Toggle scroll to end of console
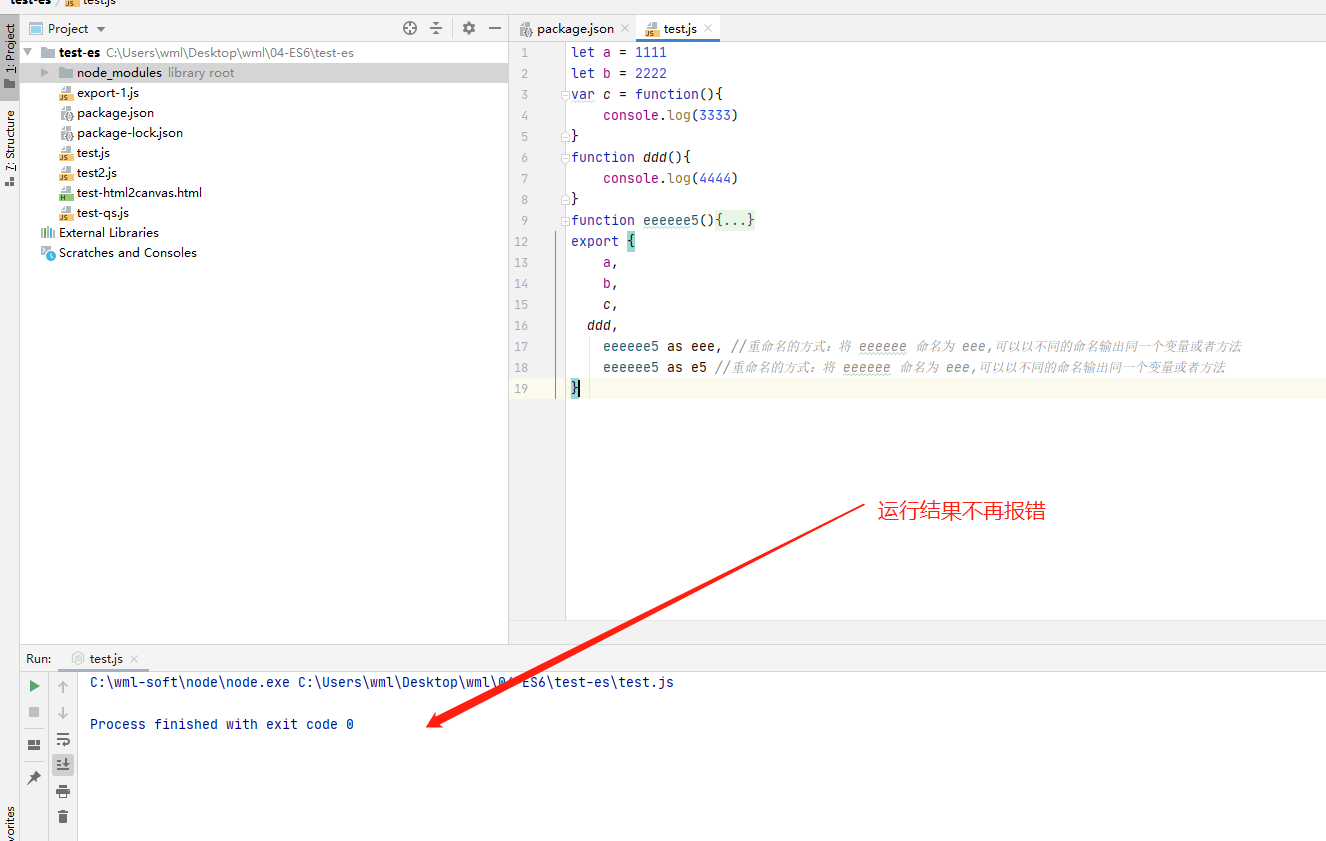 pyautogui.click(x=63, y=765)
